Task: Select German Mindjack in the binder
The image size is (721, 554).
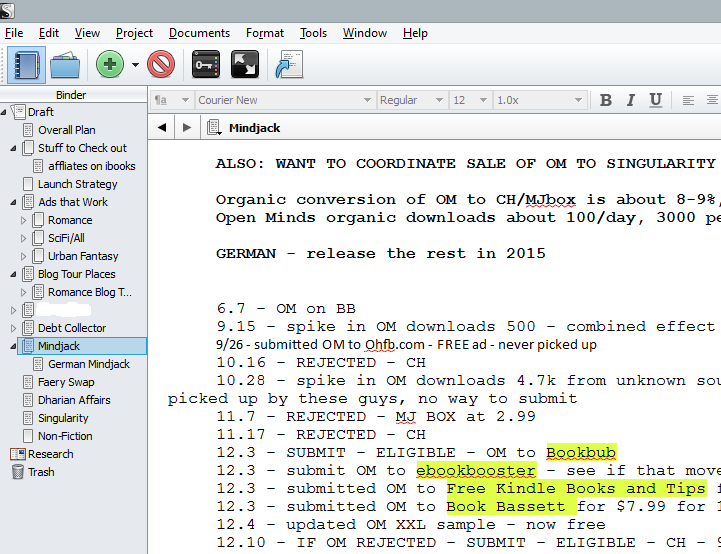Action: pos(88,364)
